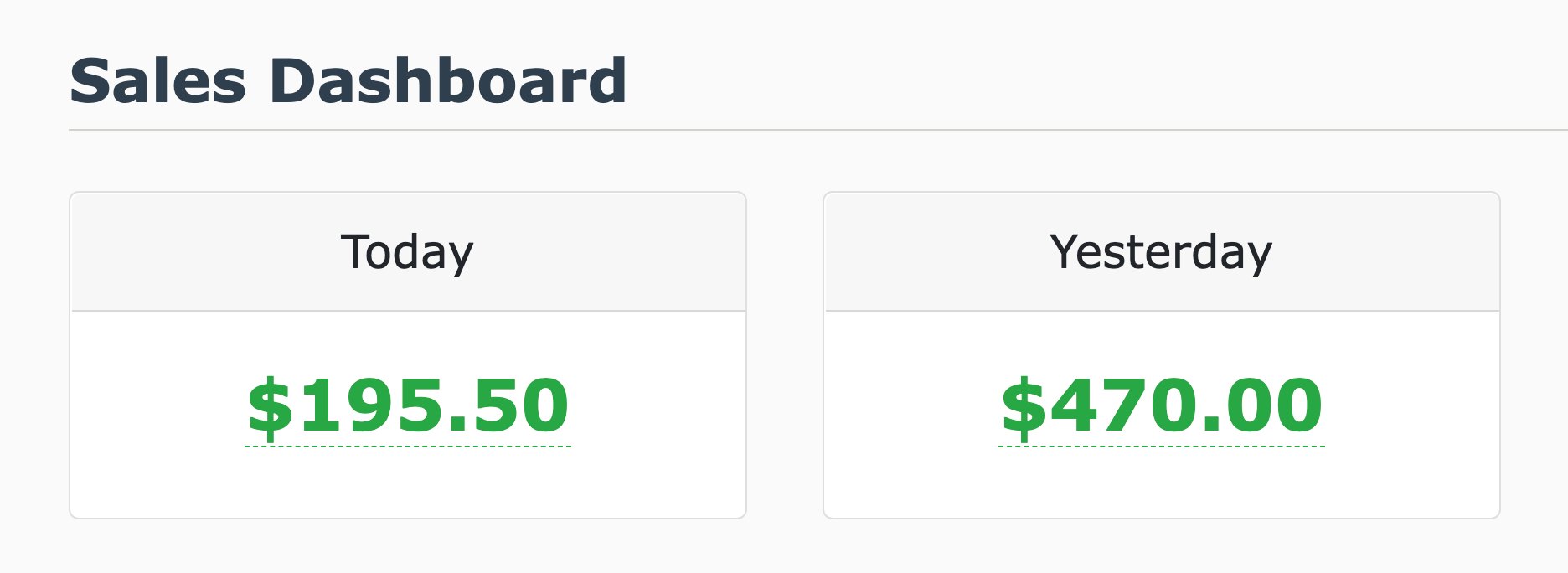The image size is (1568, 573).
Task: Click the word Sales in the title
Action: click(x=157, y=81)
